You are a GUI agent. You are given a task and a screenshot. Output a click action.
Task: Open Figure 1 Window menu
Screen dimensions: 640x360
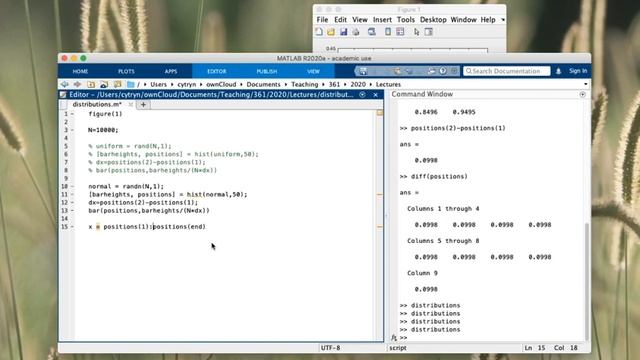pyautogui.click(x=463, y=20)
